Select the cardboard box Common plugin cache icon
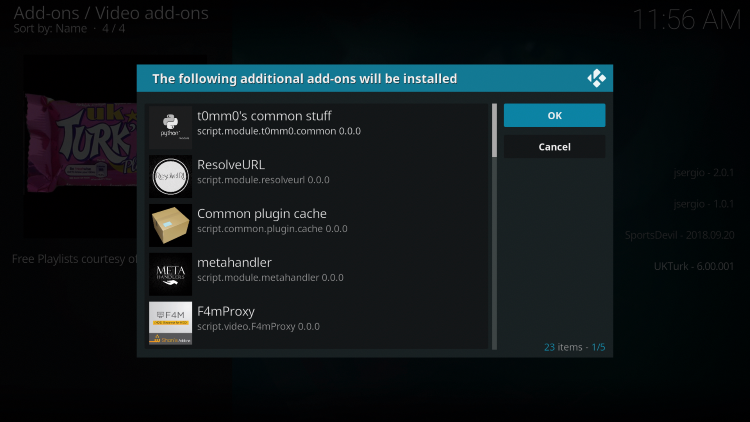 click(170, 225)
